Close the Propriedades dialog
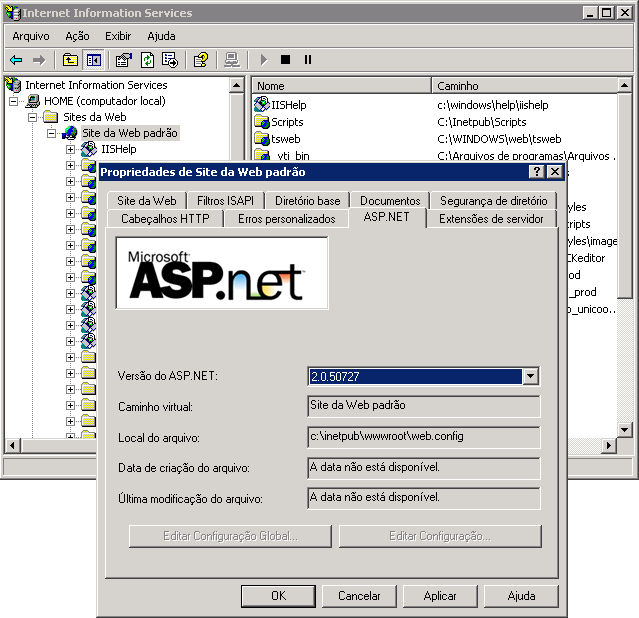This screenshot has height=618, width=639. pyautogui.click(x=555, y=172)
